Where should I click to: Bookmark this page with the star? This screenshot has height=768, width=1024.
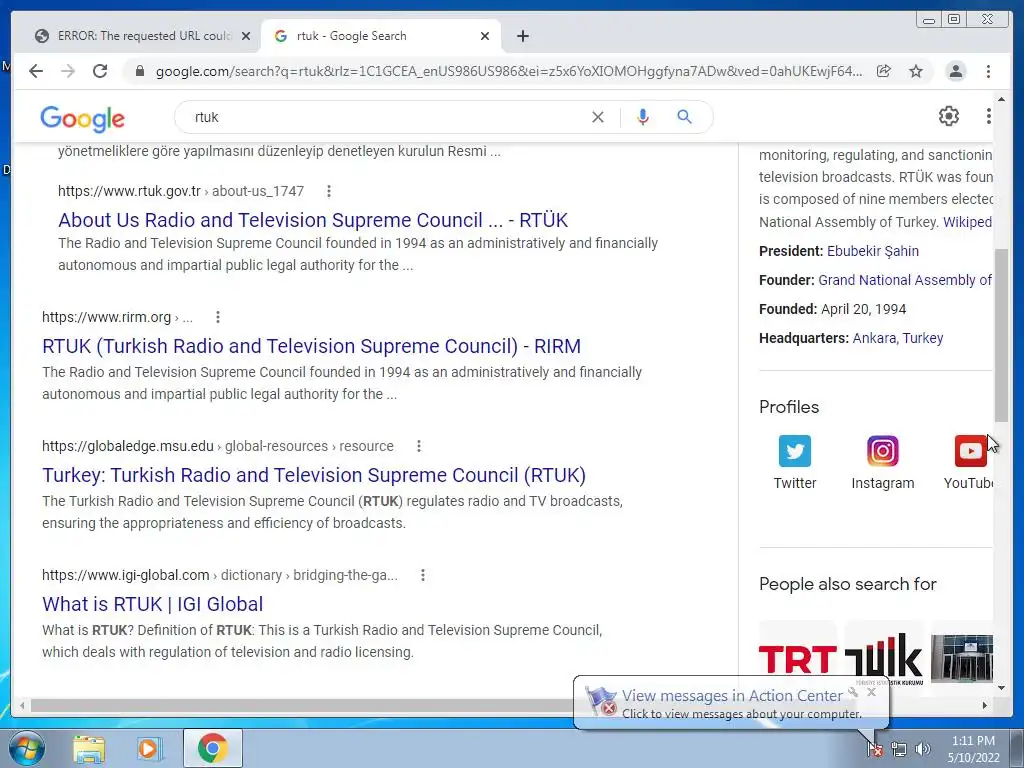(916, 71)
